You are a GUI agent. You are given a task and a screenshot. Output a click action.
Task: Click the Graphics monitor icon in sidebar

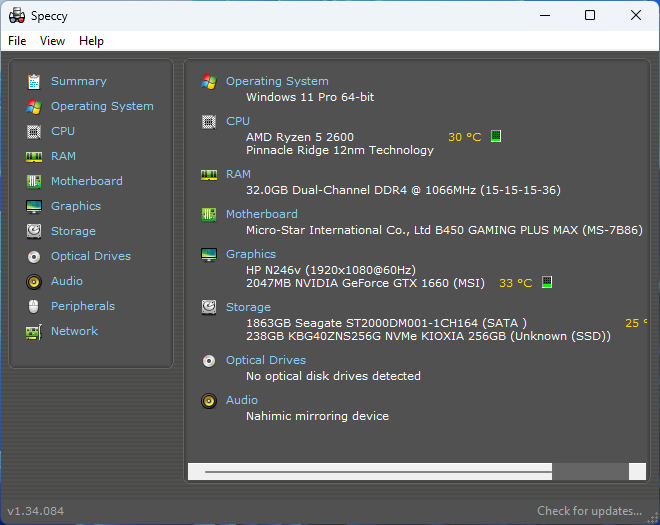34,207
